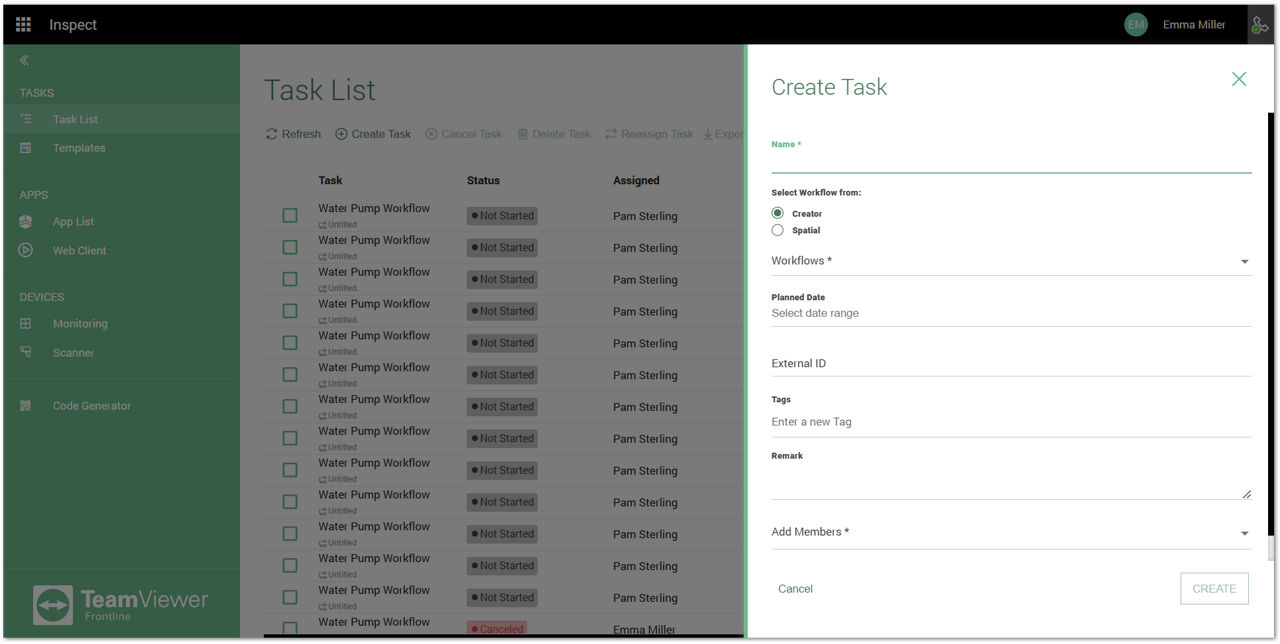
Task: Click into the Name input field
Action: point(1010,162)
